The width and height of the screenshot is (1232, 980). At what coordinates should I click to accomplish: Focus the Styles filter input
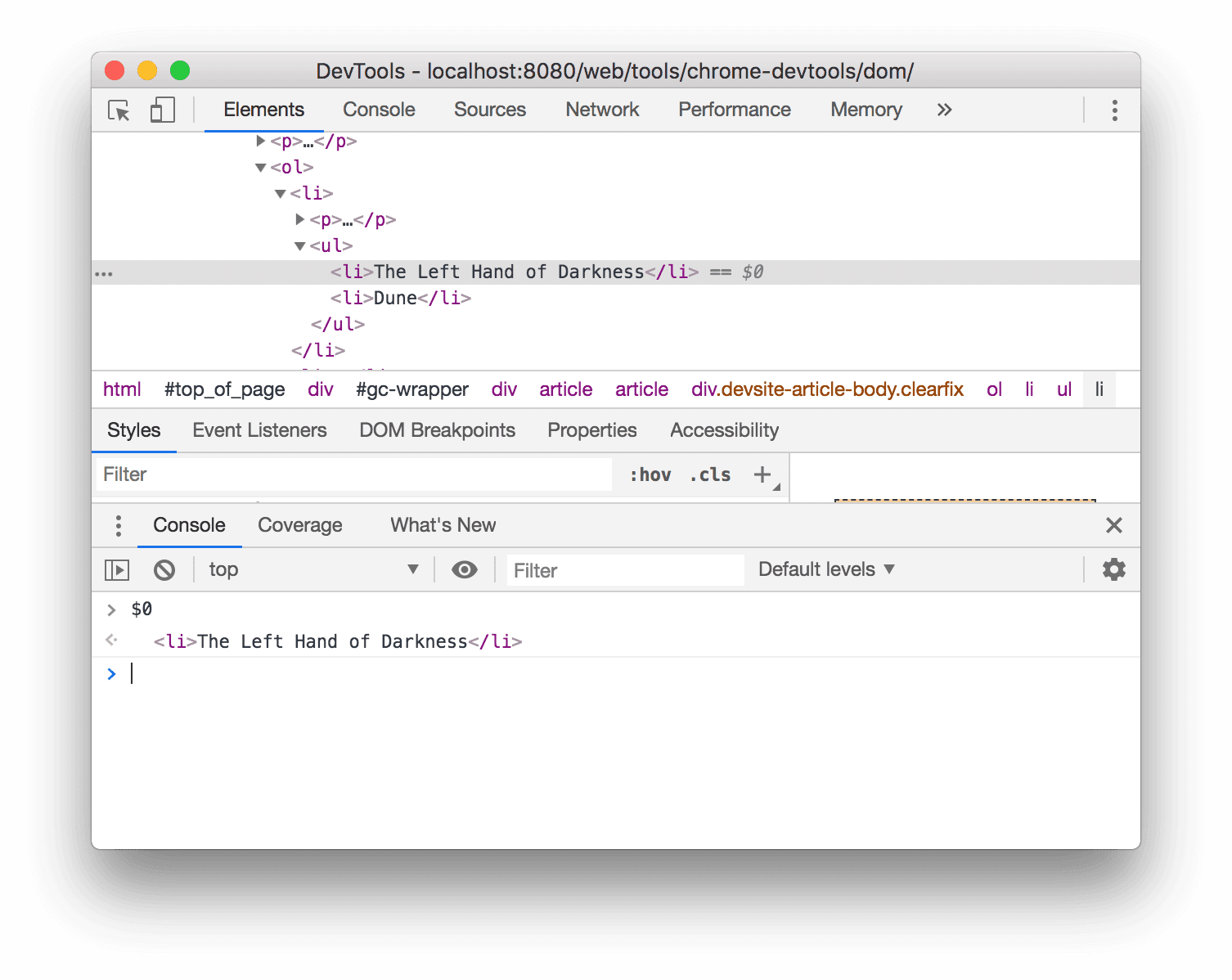tap(353, 474)
